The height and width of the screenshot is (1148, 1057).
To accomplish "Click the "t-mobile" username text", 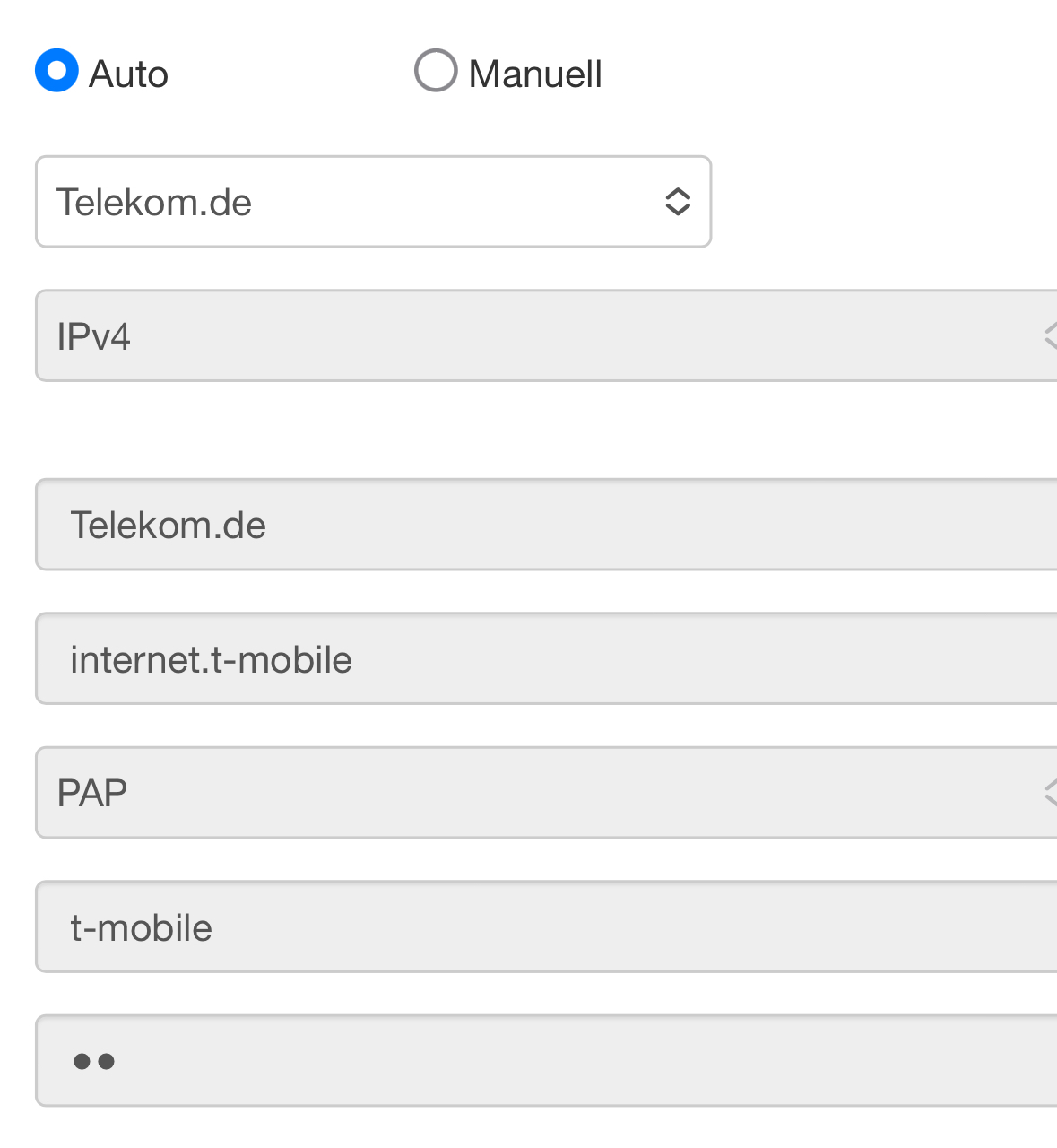I will [141, 928].
